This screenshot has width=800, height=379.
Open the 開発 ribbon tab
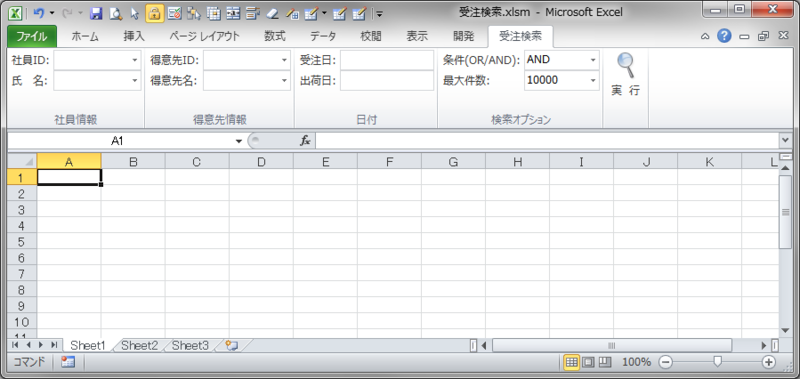tap(464, 36)
